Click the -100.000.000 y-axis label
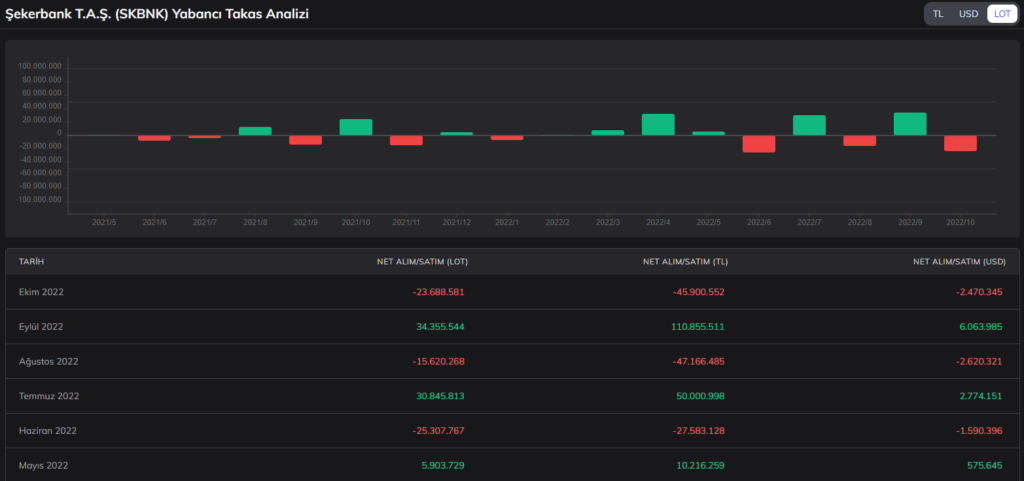The height and width of the screenshot is (481, 1024). coord(39,200)
